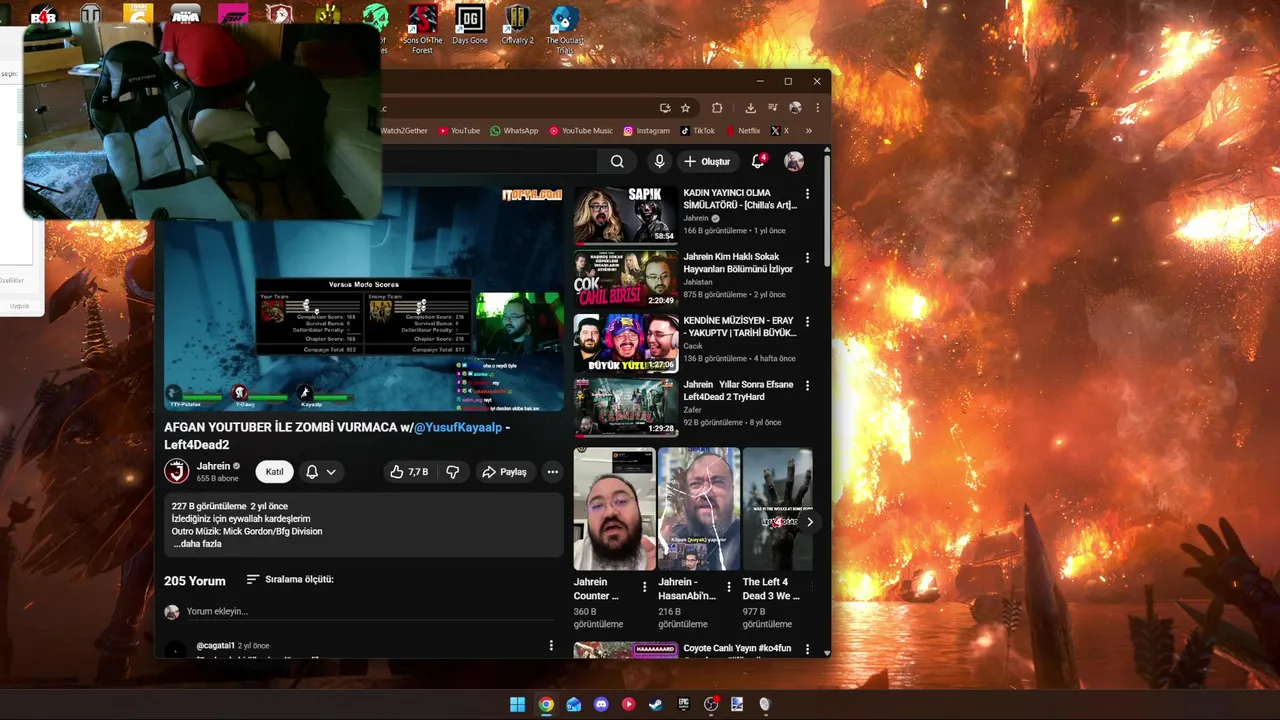This screenshot has height=720, width=1280.
Task: Open options for KADIN YAYINCI OLMA video
Action: click(807, 193)
